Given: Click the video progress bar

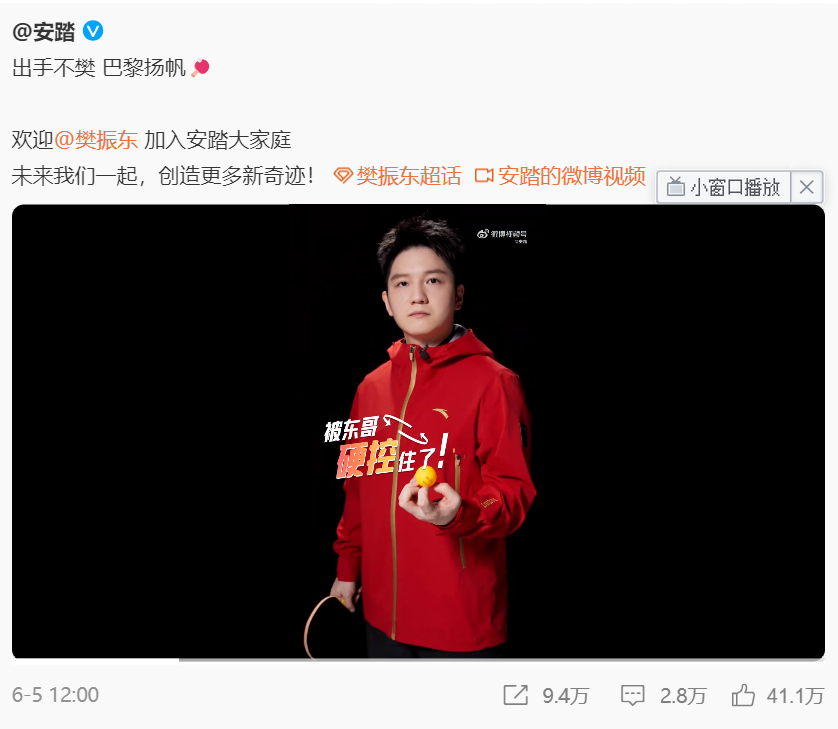Looking at the screenshot, I should (418, 660).
